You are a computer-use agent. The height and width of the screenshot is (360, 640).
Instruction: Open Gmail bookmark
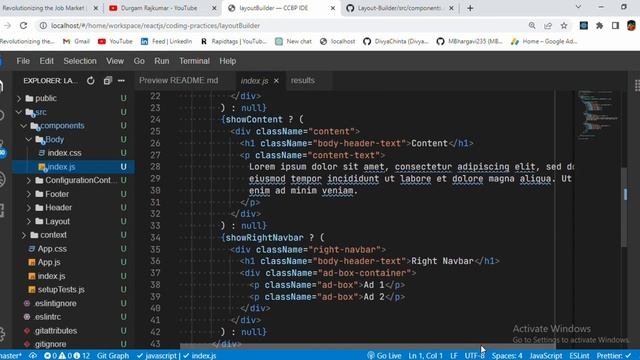[x=76, y=41]
